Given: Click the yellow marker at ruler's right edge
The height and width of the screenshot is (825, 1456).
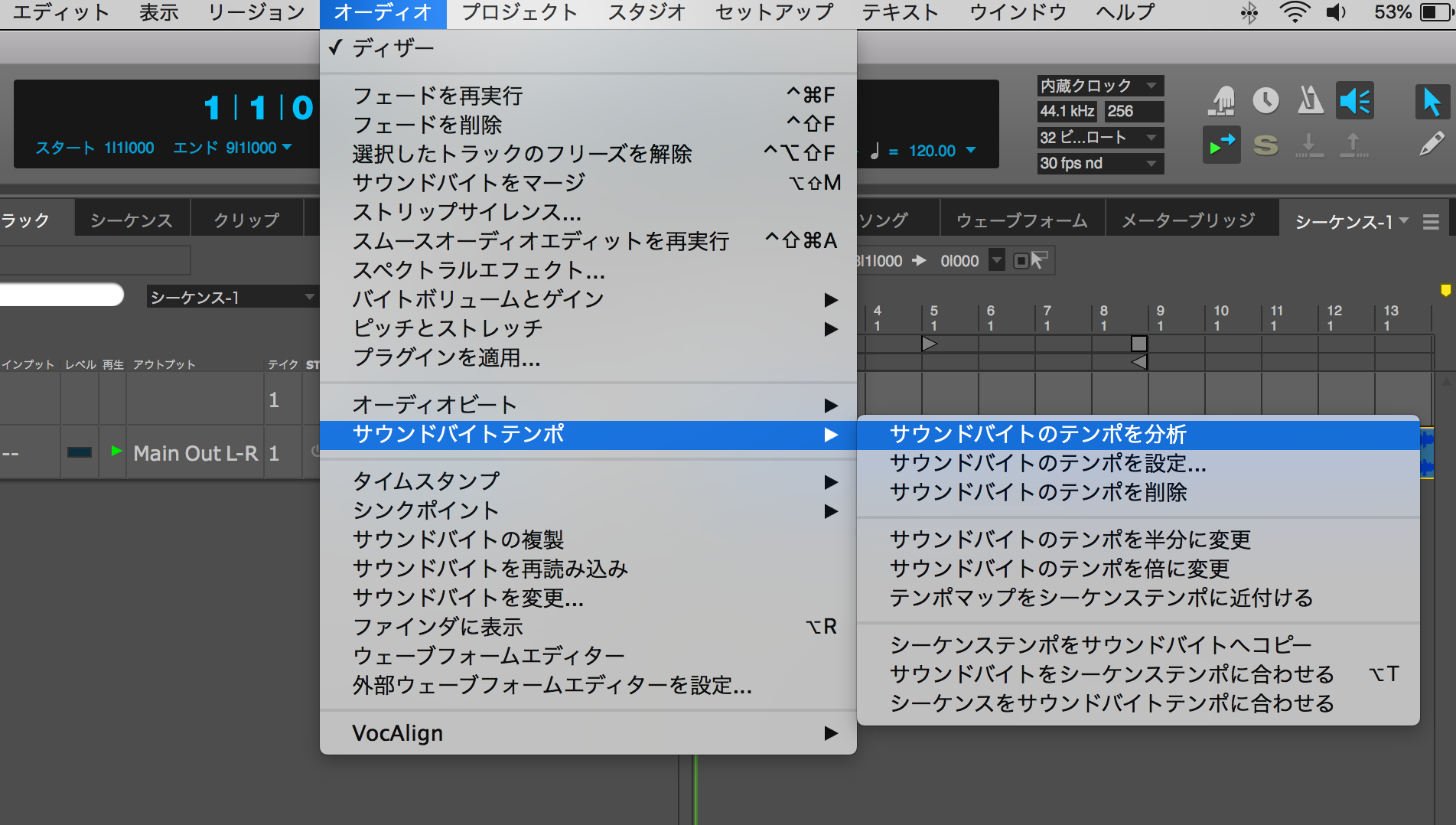Looking at the screenshot, I should 1445,290.
